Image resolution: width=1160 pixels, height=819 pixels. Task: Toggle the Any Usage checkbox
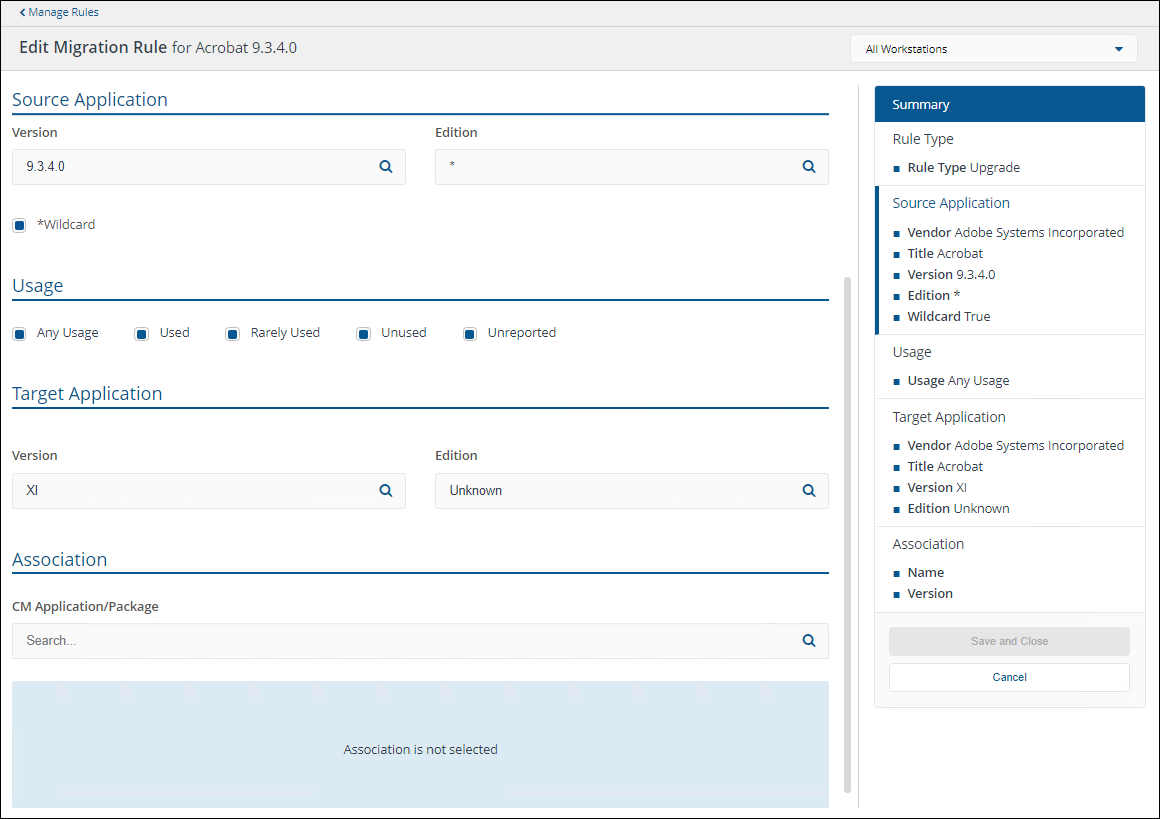pyautogui.click(x=19, y=333)
